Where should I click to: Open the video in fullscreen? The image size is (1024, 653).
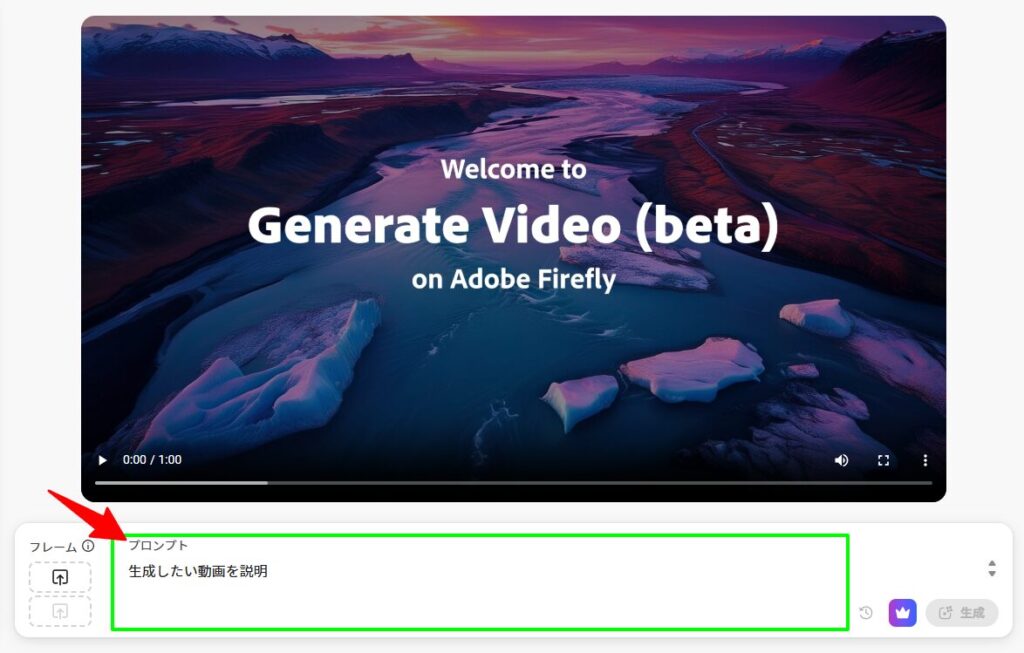[883, 460]
